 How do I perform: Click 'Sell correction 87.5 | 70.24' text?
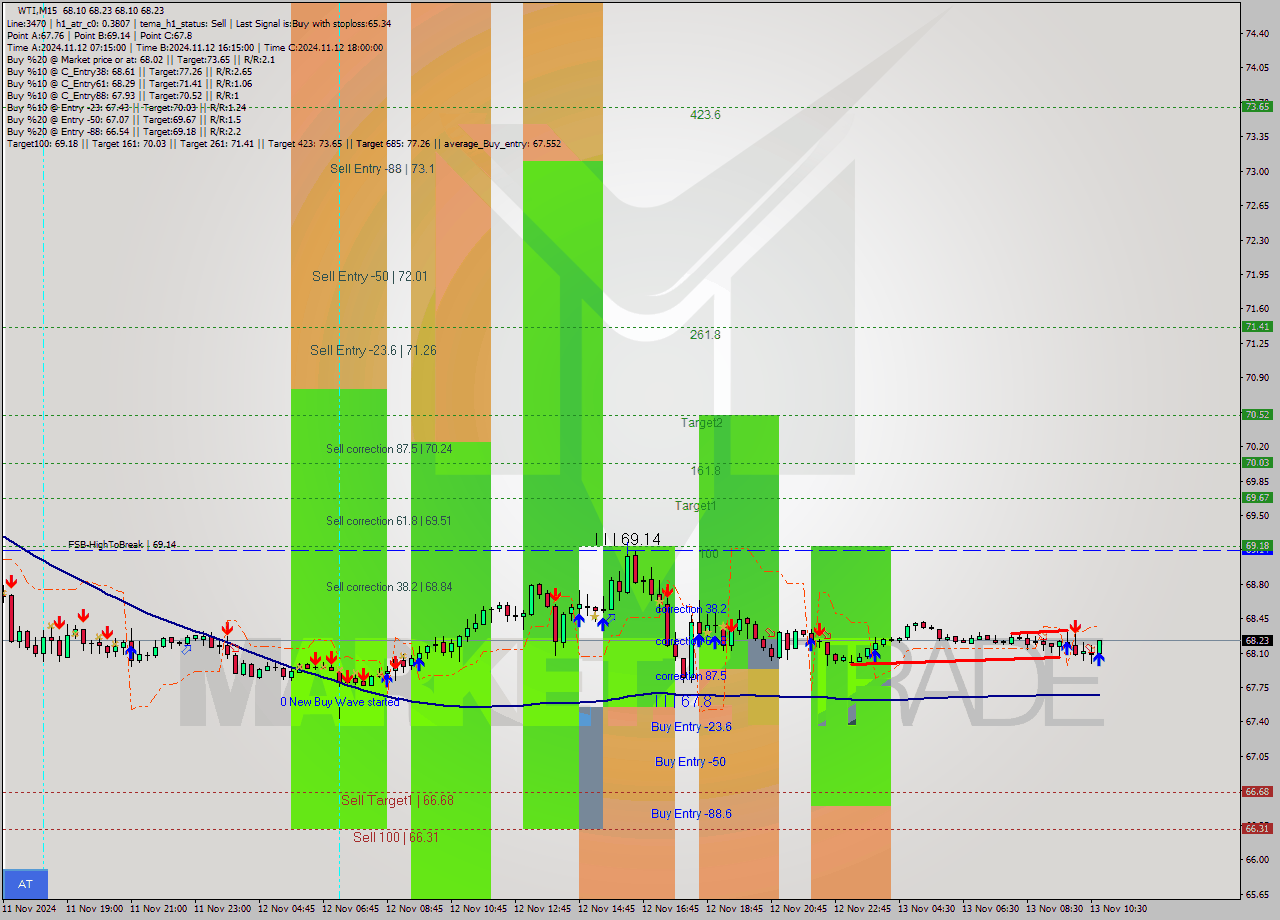click(389, 449)
